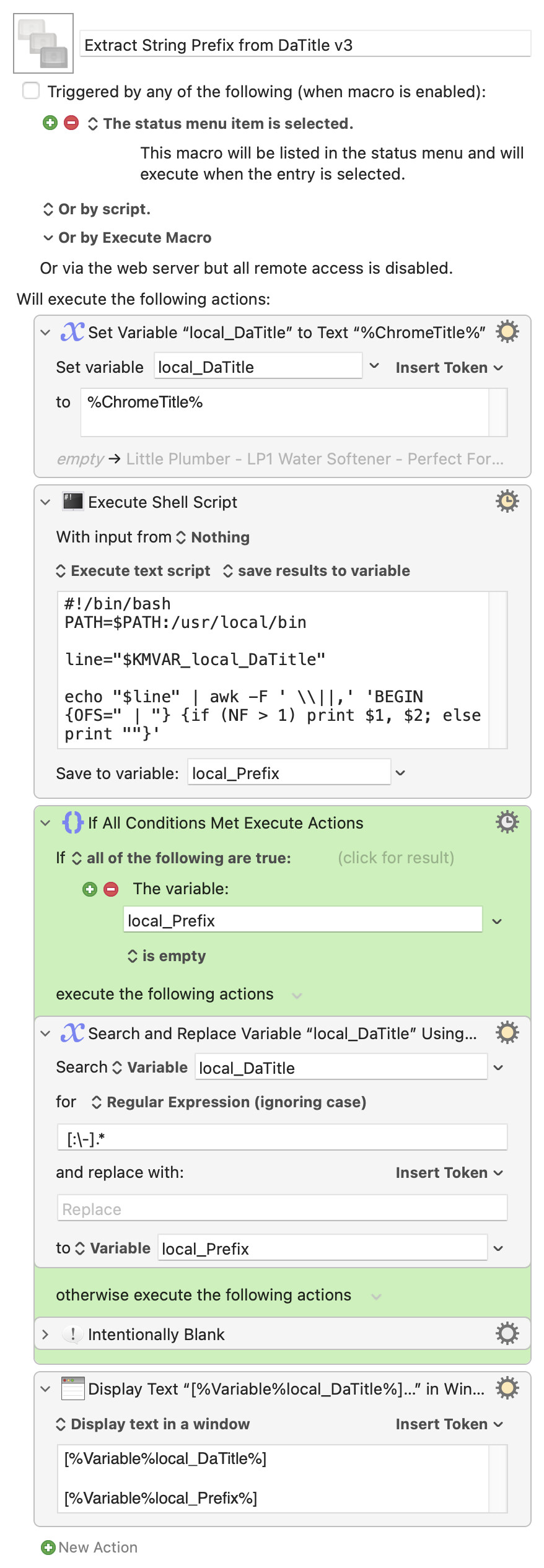Open 'save results to variable' popup menu
The image size is (544, 1568).
316,571
